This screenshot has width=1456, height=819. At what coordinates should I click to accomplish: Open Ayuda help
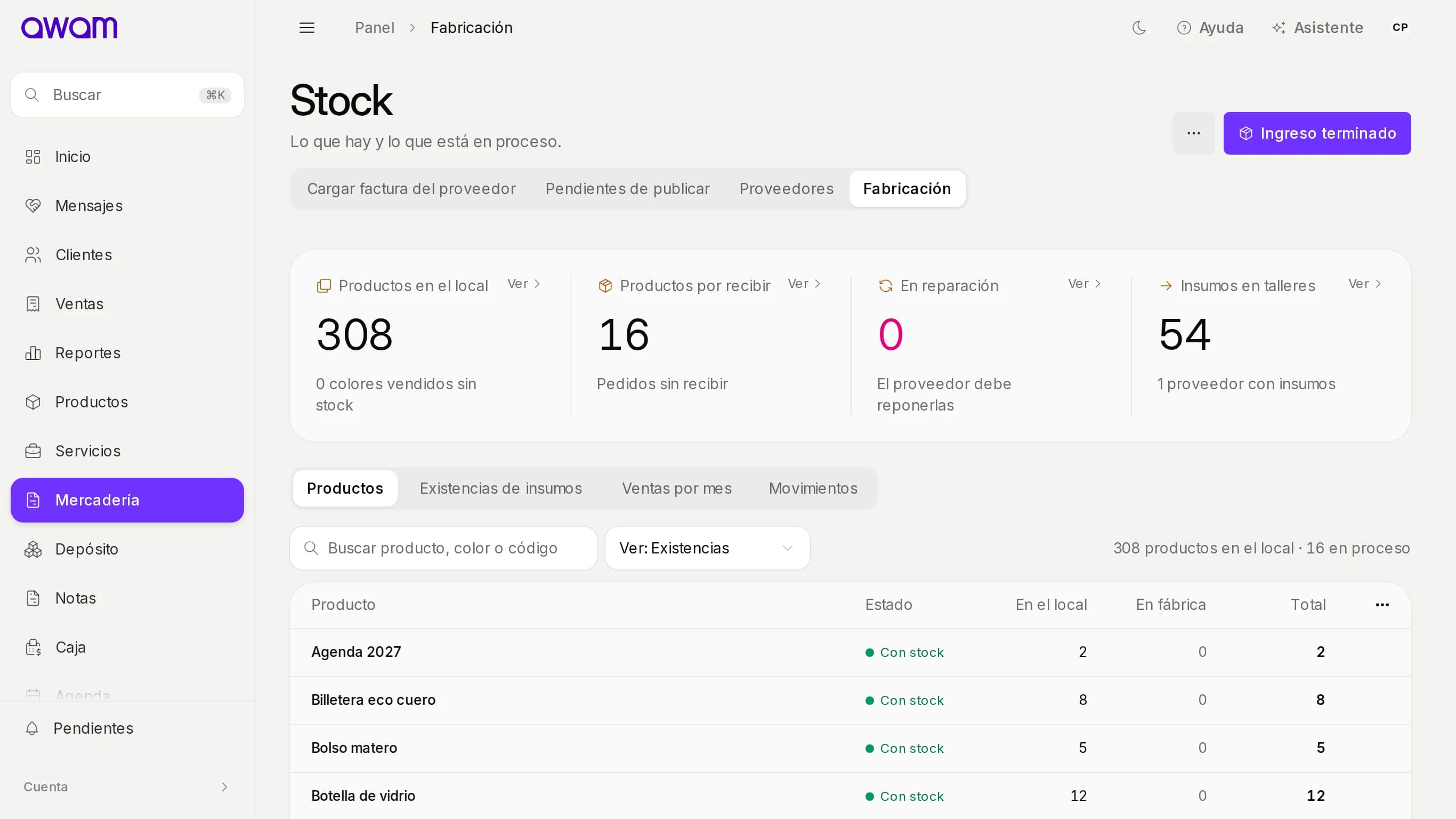pos(1210,28)
